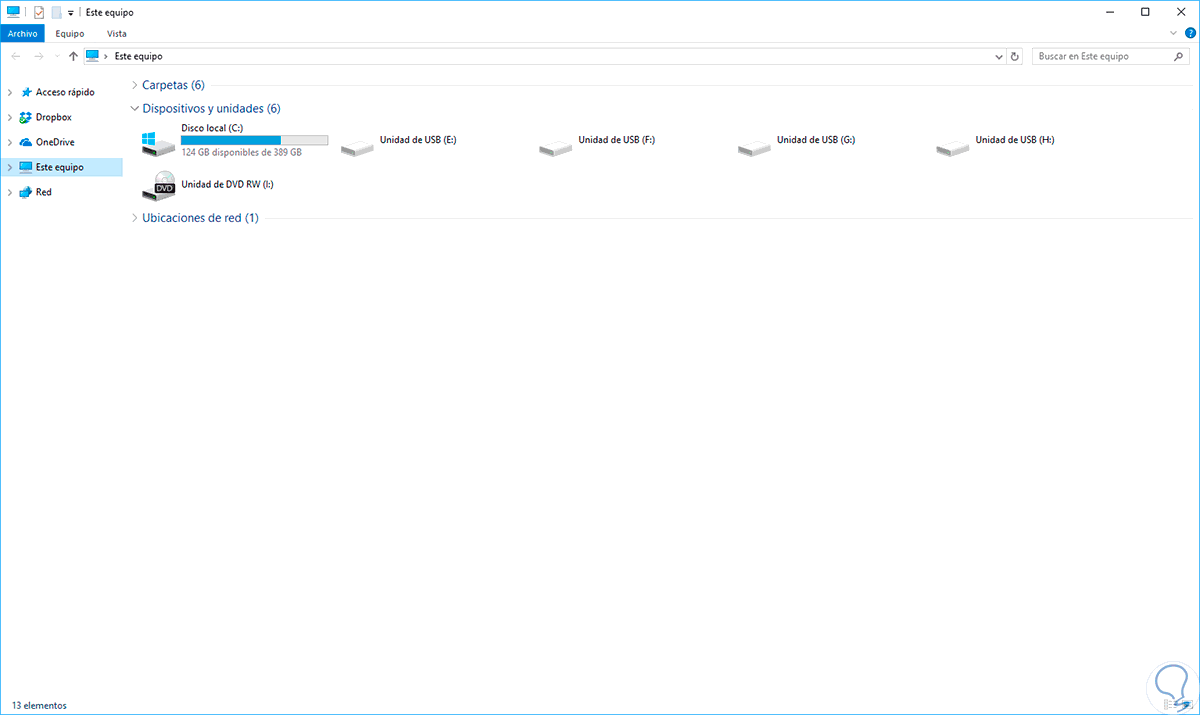
Task: Expand the Red tree node
Action: [10, 192]
